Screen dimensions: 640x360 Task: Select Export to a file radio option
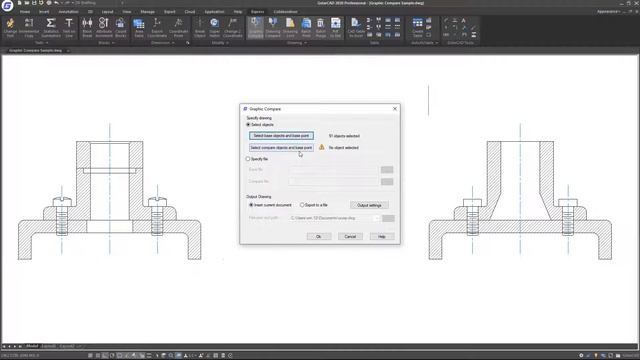point(314,205)
